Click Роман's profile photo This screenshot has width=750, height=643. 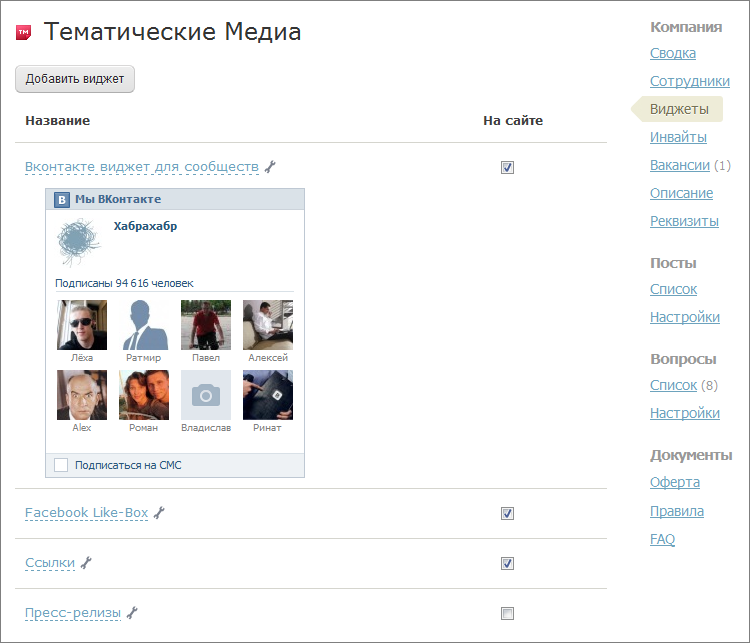pyautogui.click(x=143, y=395)
